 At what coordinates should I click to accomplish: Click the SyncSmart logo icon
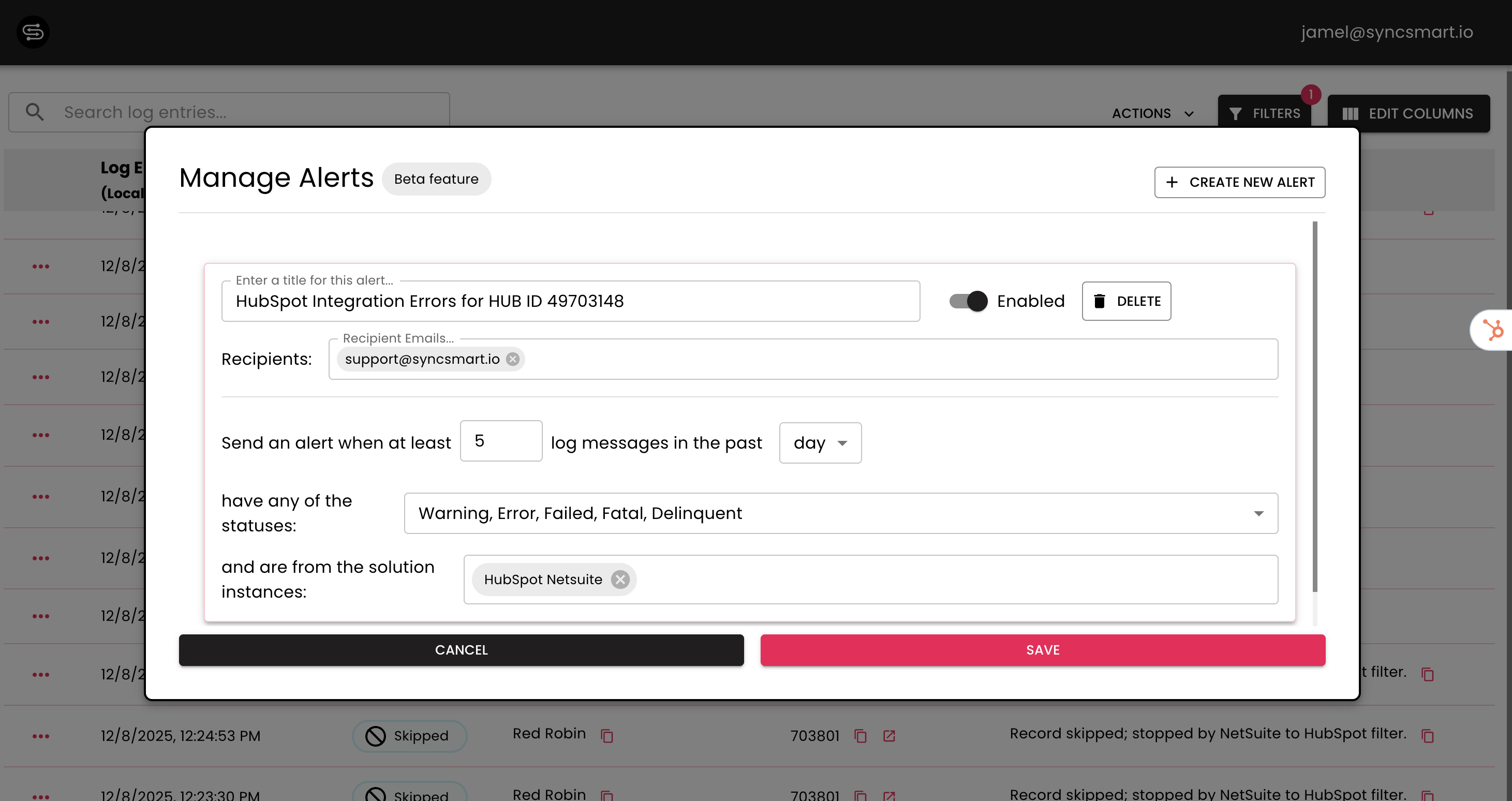(x=33, y=32)
